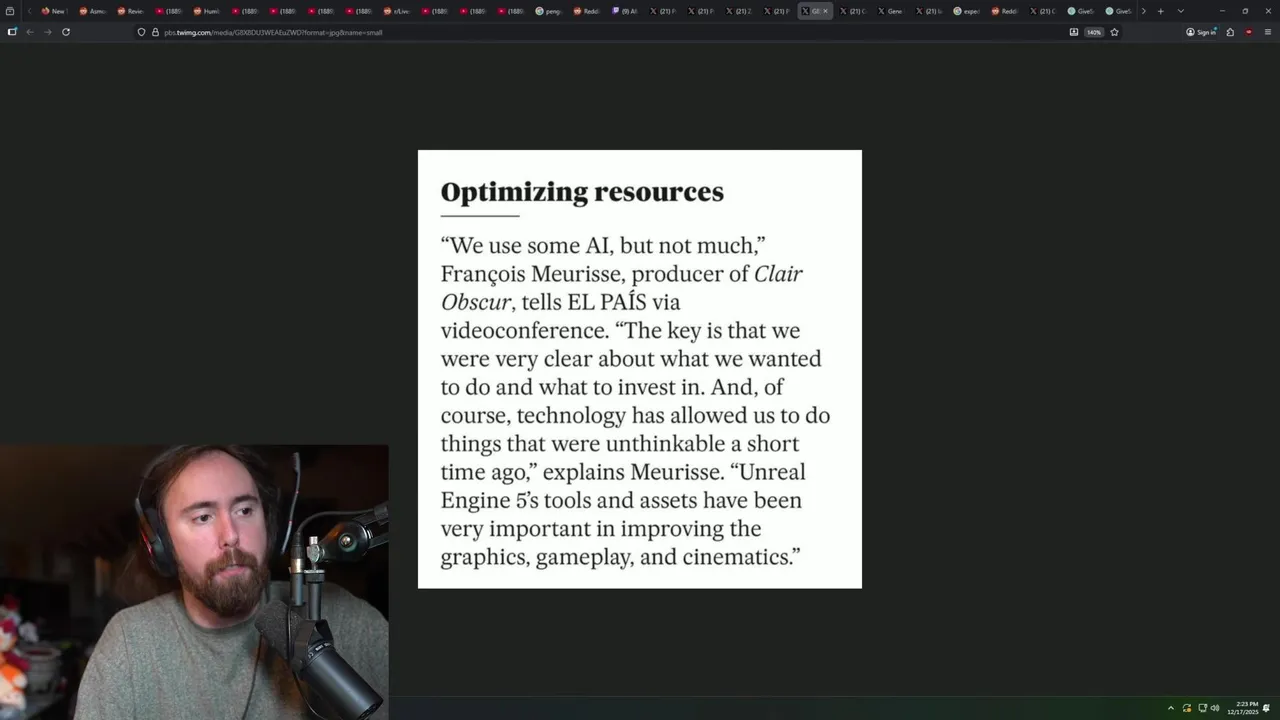Image resolution: width=1280 pixels, height=720 pixels.
Task: Close the active GE tab
Action: [x=825, y=11]
